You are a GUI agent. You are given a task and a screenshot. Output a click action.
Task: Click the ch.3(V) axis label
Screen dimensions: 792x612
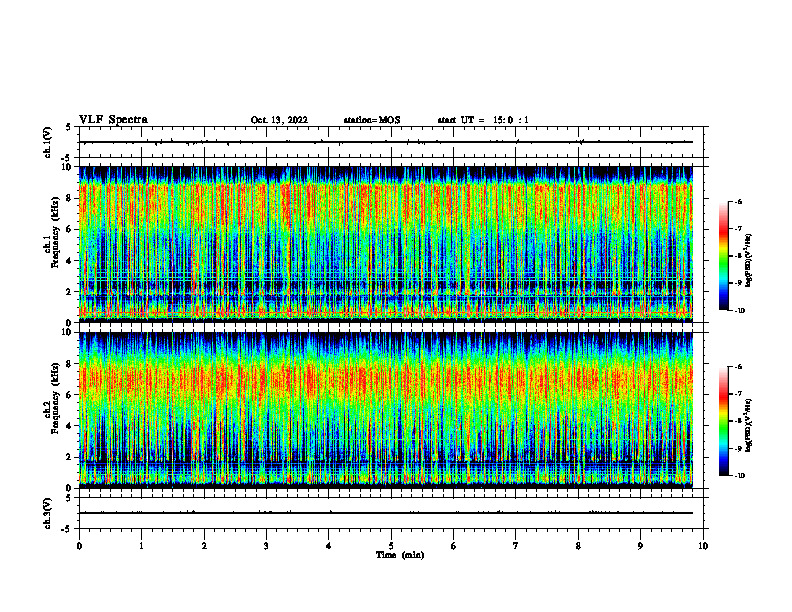click(x=48, y=513)
